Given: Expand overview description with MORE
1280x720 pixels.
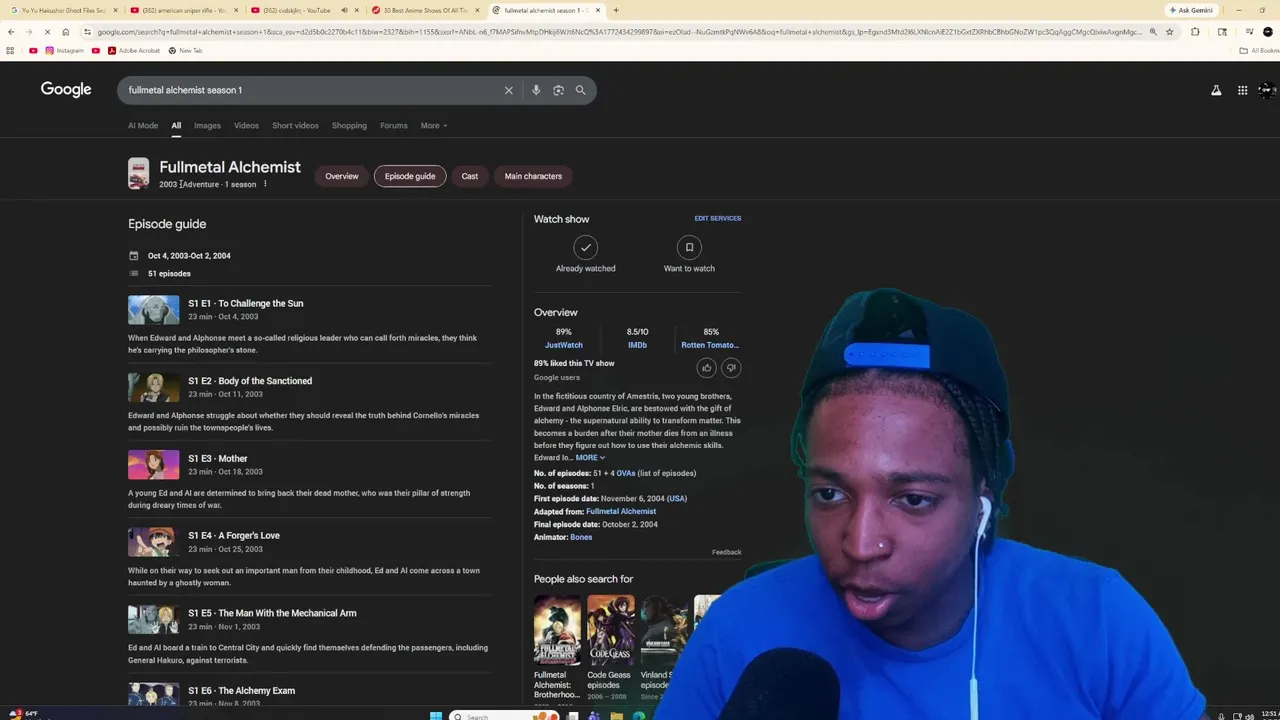Looking at the screenshot, I should pos(590,458).
